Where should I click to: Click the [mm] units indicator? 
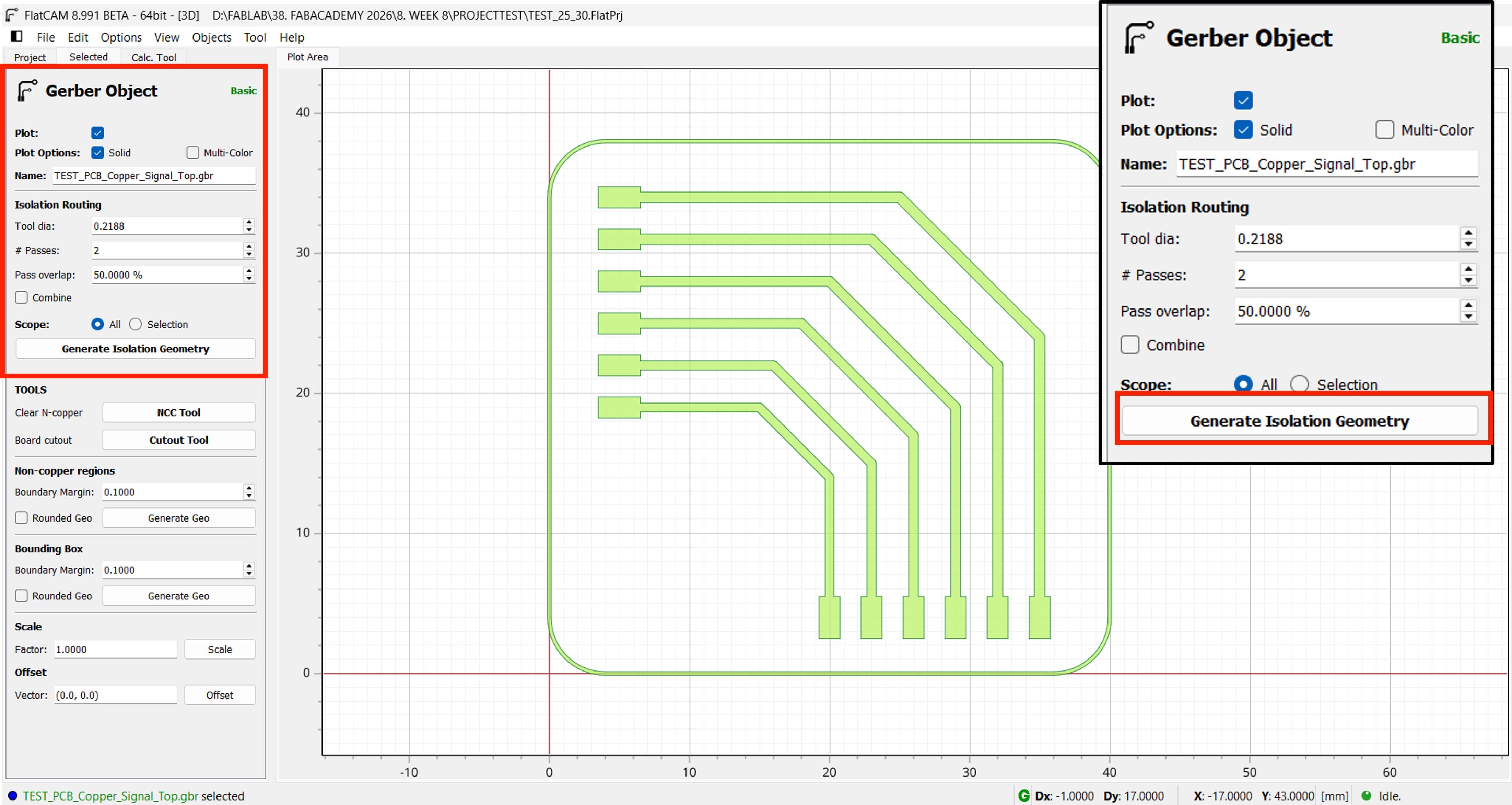pos(1334,796)
